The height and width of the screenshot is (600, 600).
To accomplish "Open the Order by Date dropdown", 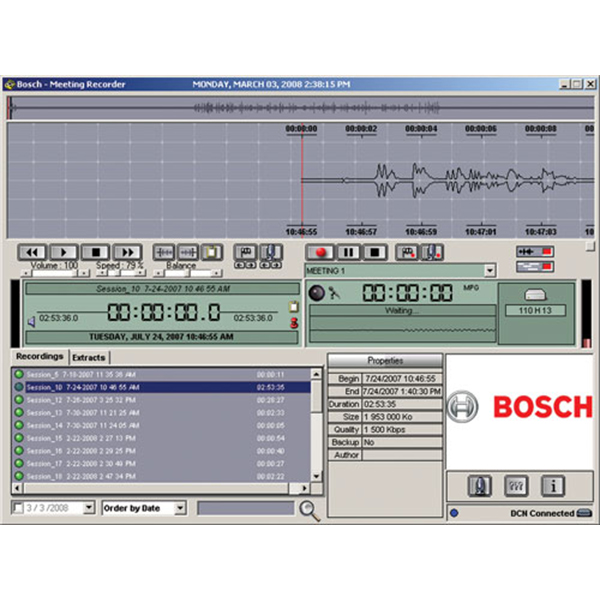I will (x=180, y=508).
